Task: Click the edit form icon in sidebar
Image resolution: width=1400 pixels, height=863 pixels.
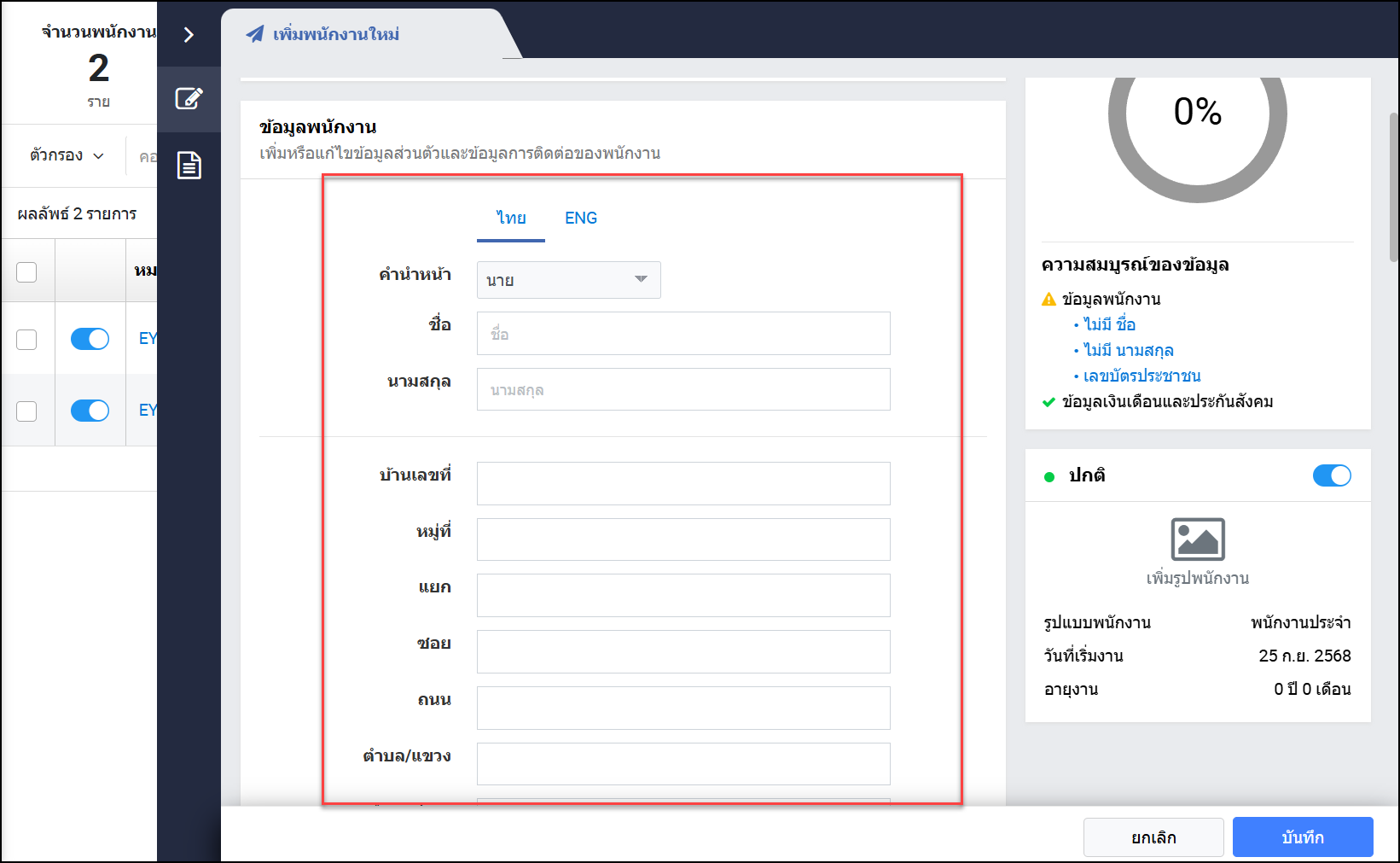Action: click(x=189, y=98)
